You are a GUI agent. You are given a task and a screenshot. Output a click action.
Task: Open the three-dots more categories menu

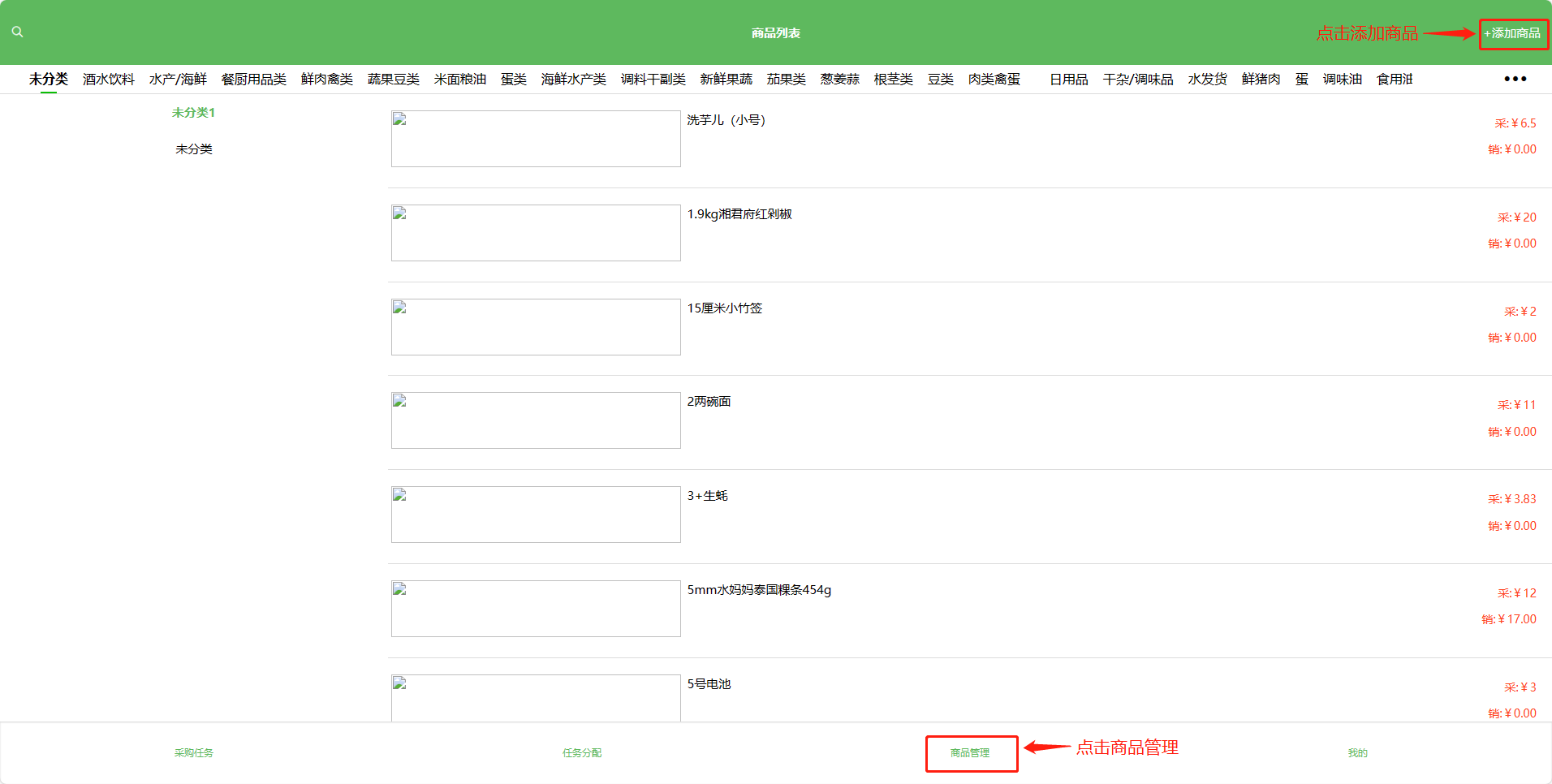coord(1515,79)
